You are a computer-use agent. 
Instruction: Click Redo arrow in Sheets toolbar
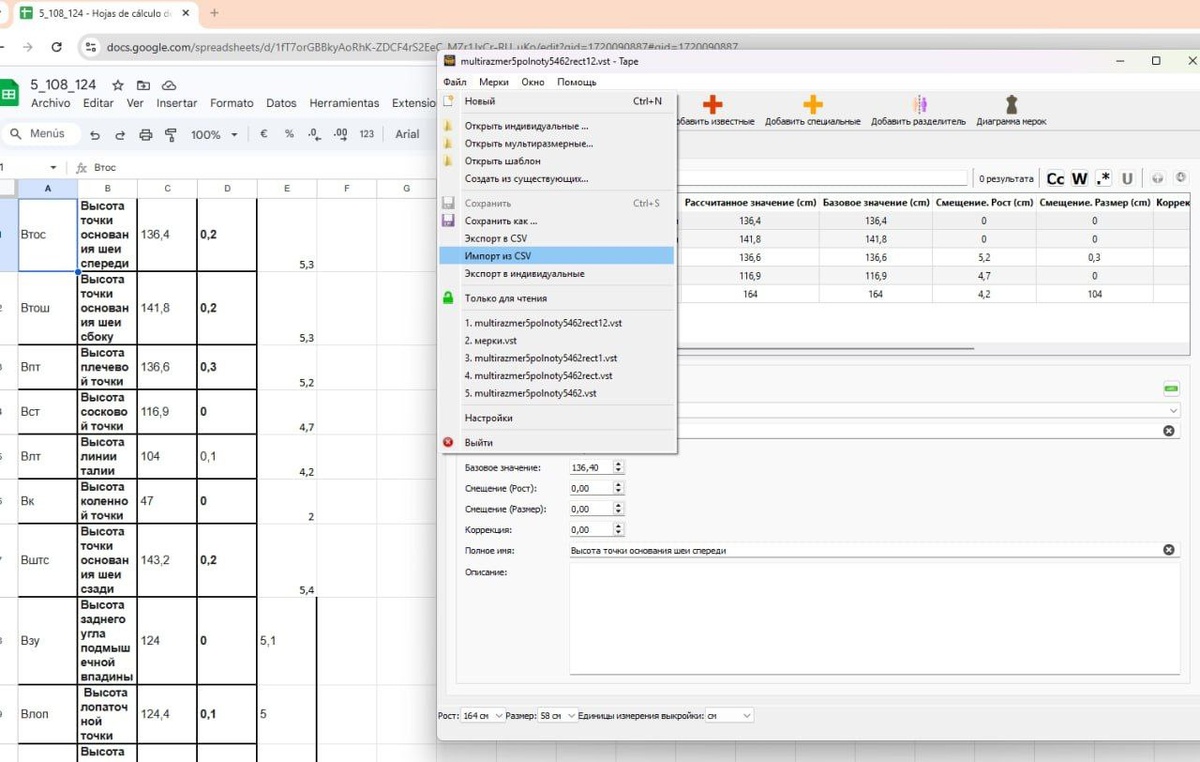[120, 135]
